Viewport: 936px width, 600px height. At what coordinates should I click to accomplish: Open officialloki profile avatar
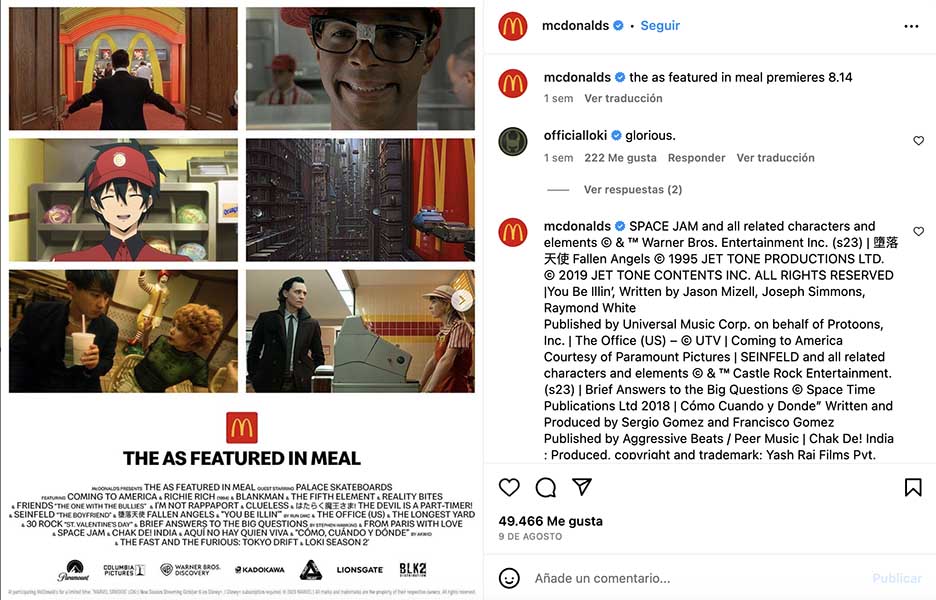(513, 141)
